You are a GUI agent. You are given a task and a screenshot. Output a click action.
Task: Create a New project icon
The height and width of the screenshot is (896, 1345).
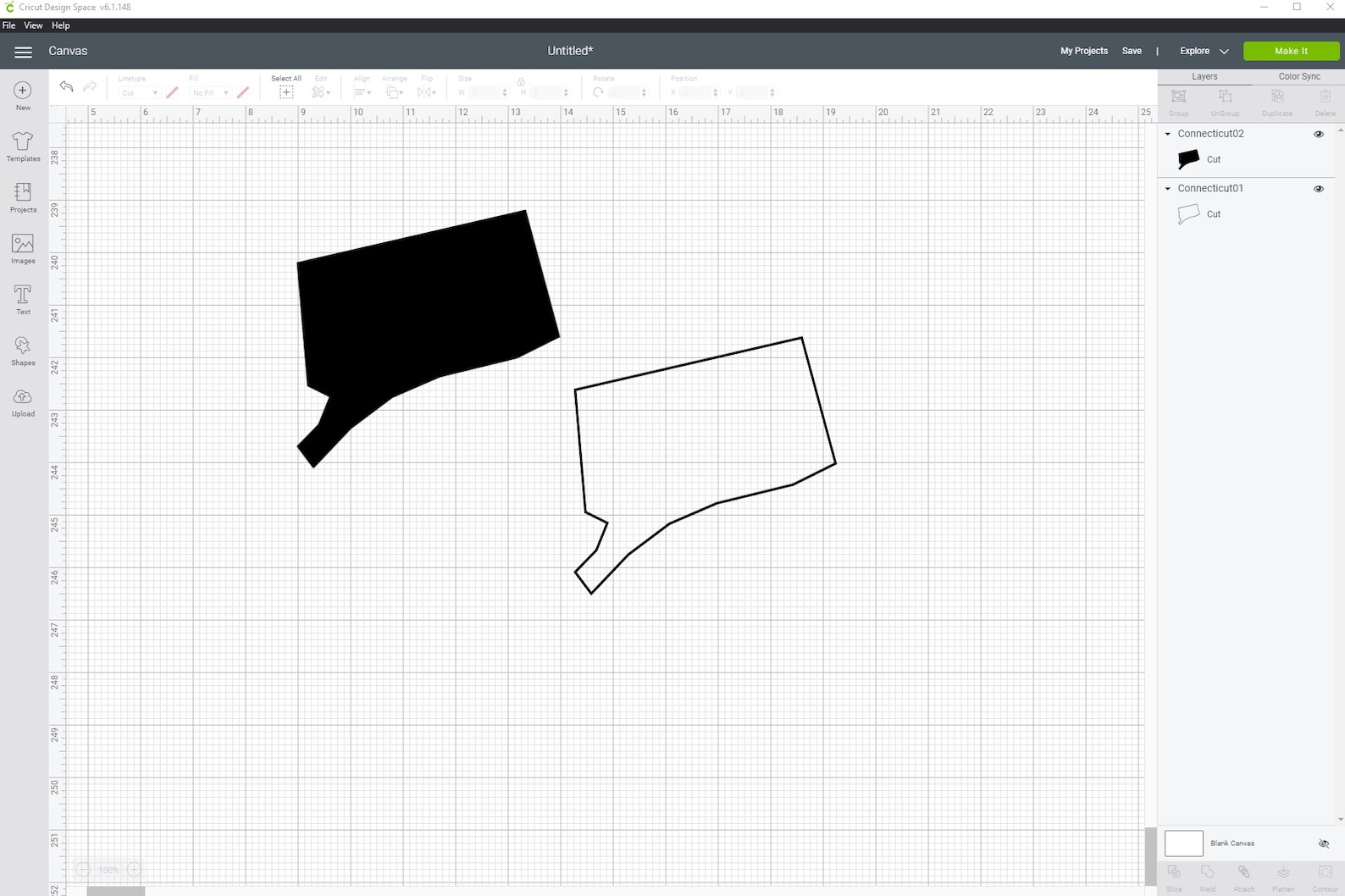click(23, 95)
